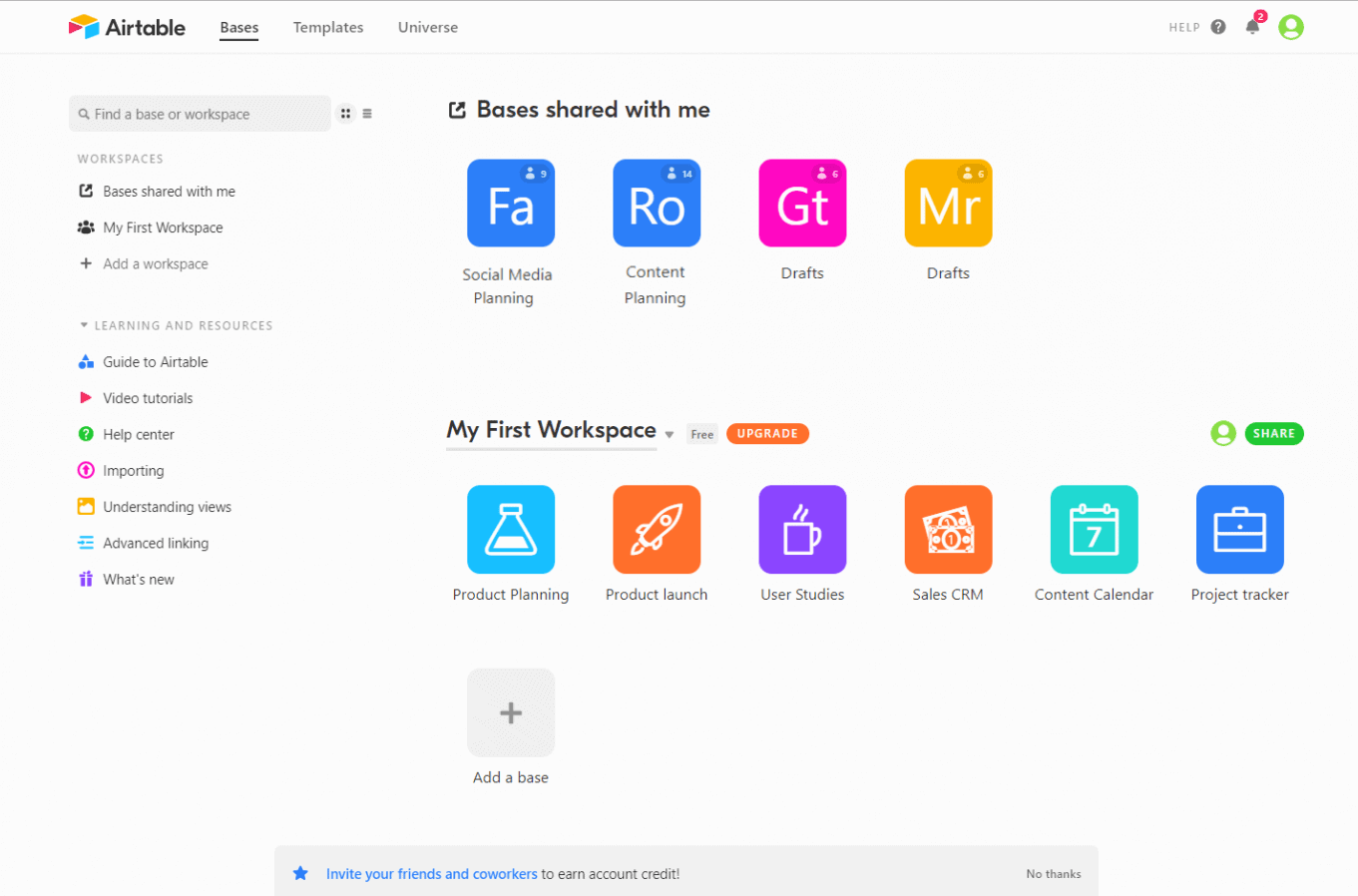1358x896 pixels.
Task: Open the Project tracker briefcase base
Action: [1239, 529]
